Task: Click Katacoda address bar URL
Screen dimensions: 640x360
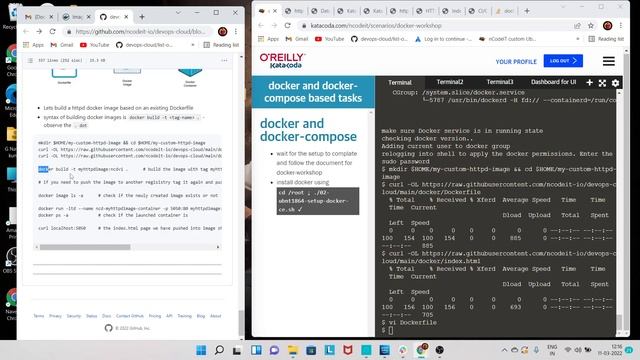Action: point(376,25)
